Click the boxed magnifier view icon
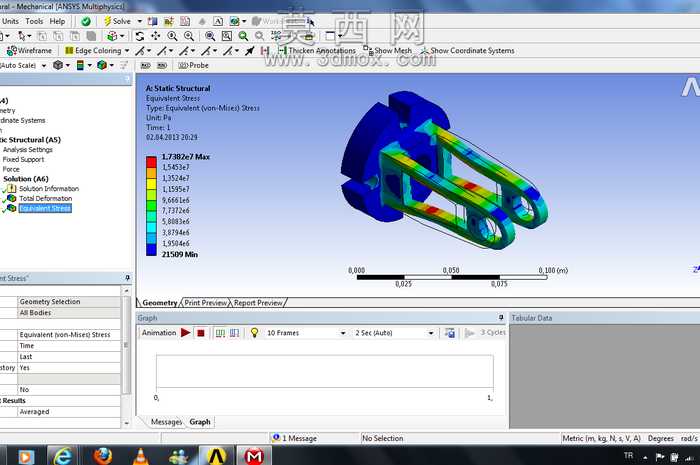Viewport: 700px width, 465px height. click(227, 36)
